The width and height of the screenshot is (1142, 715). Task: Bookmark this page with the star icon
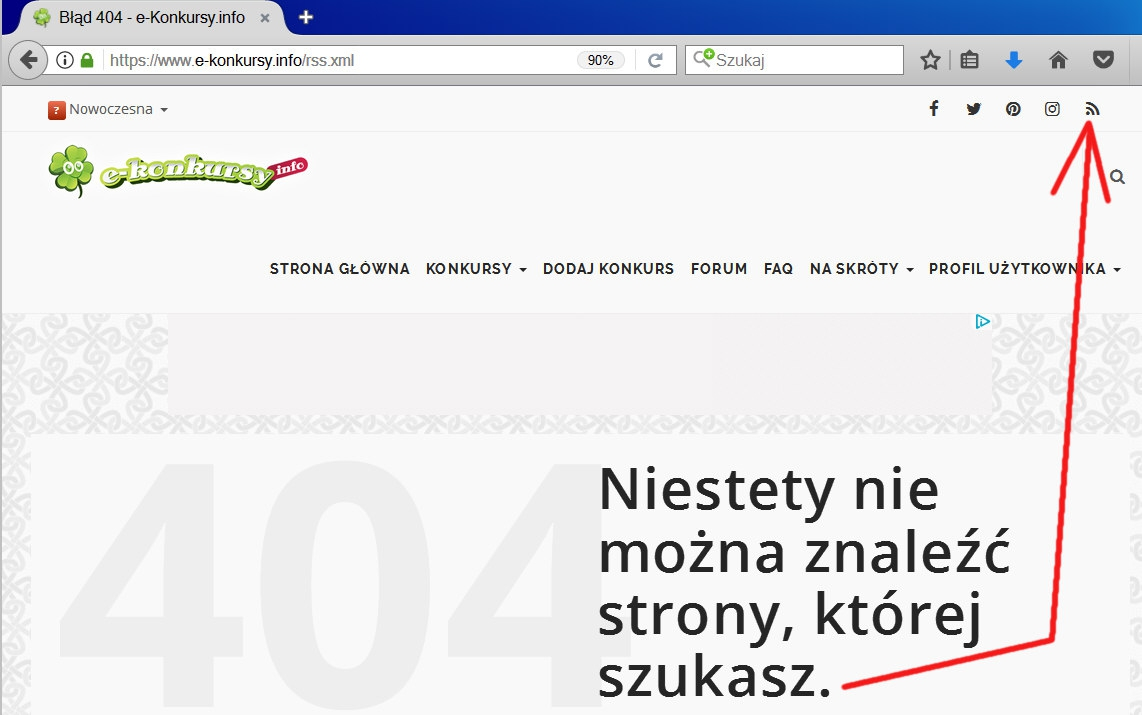coord(930,60)
